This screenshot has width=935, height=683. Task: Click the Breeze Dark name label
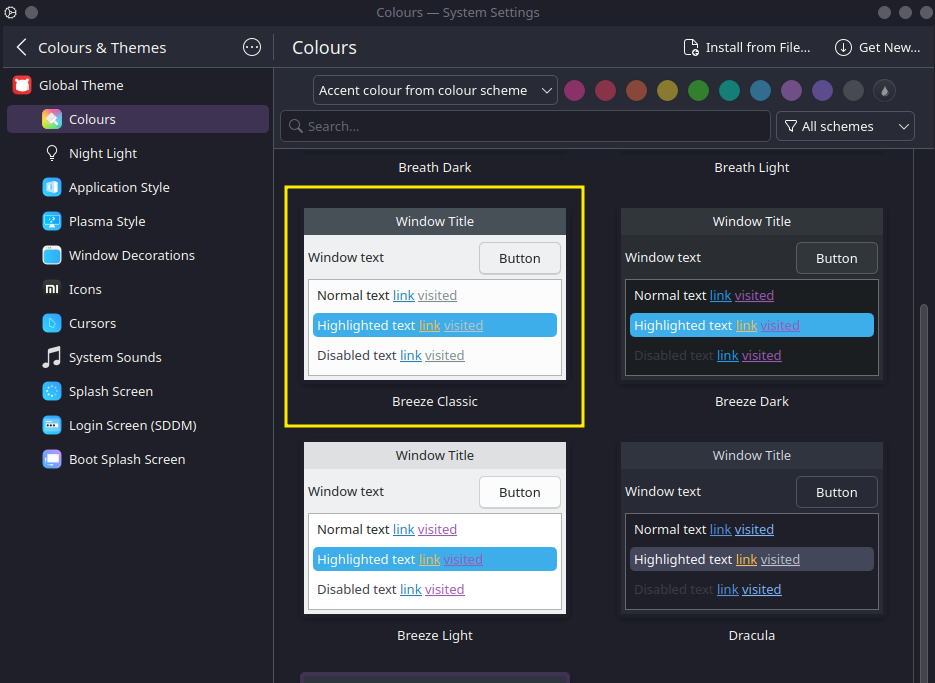[751, 401]
